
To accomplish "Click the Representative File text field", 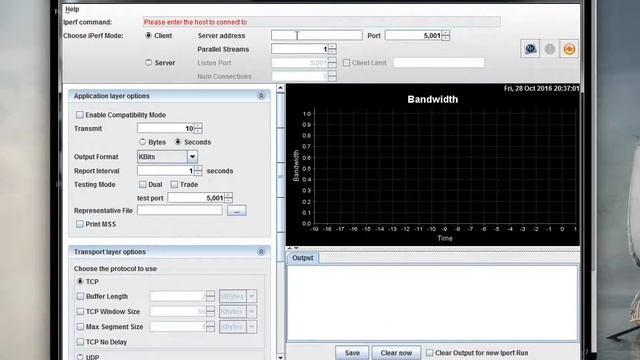I will (180, 210).
